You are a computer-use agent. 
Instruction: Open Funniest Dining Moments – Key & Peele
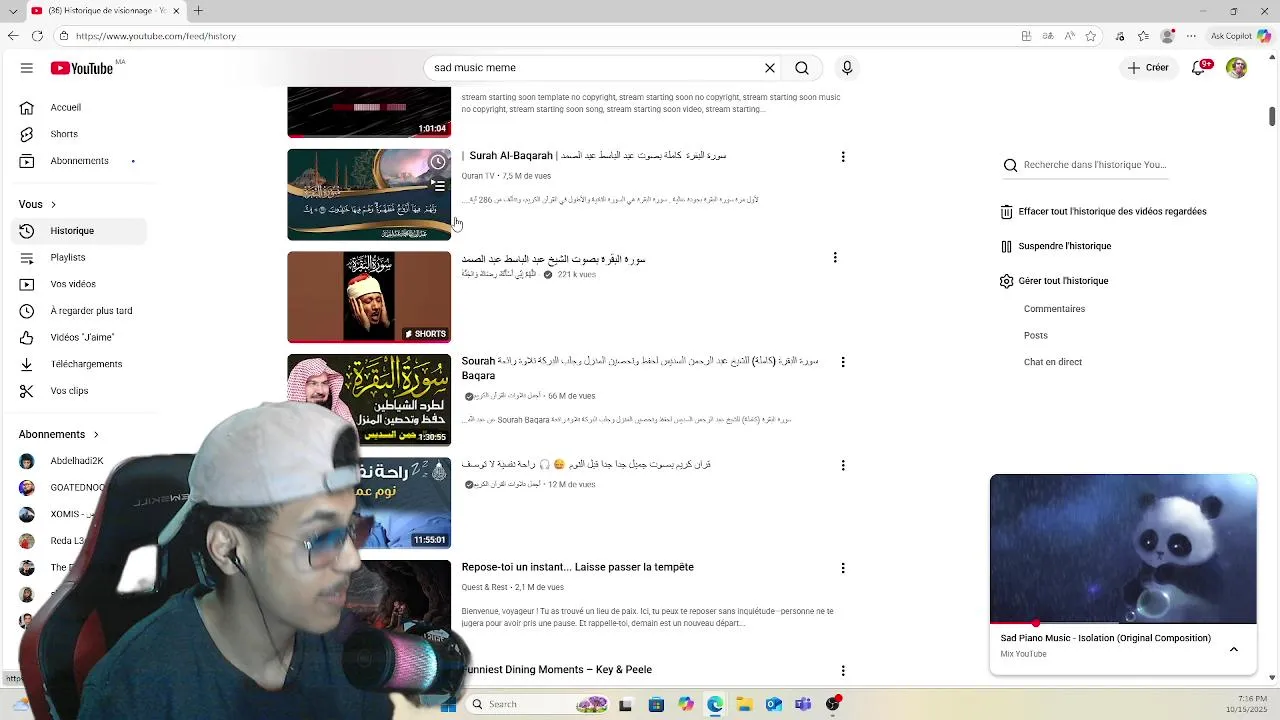557,670
